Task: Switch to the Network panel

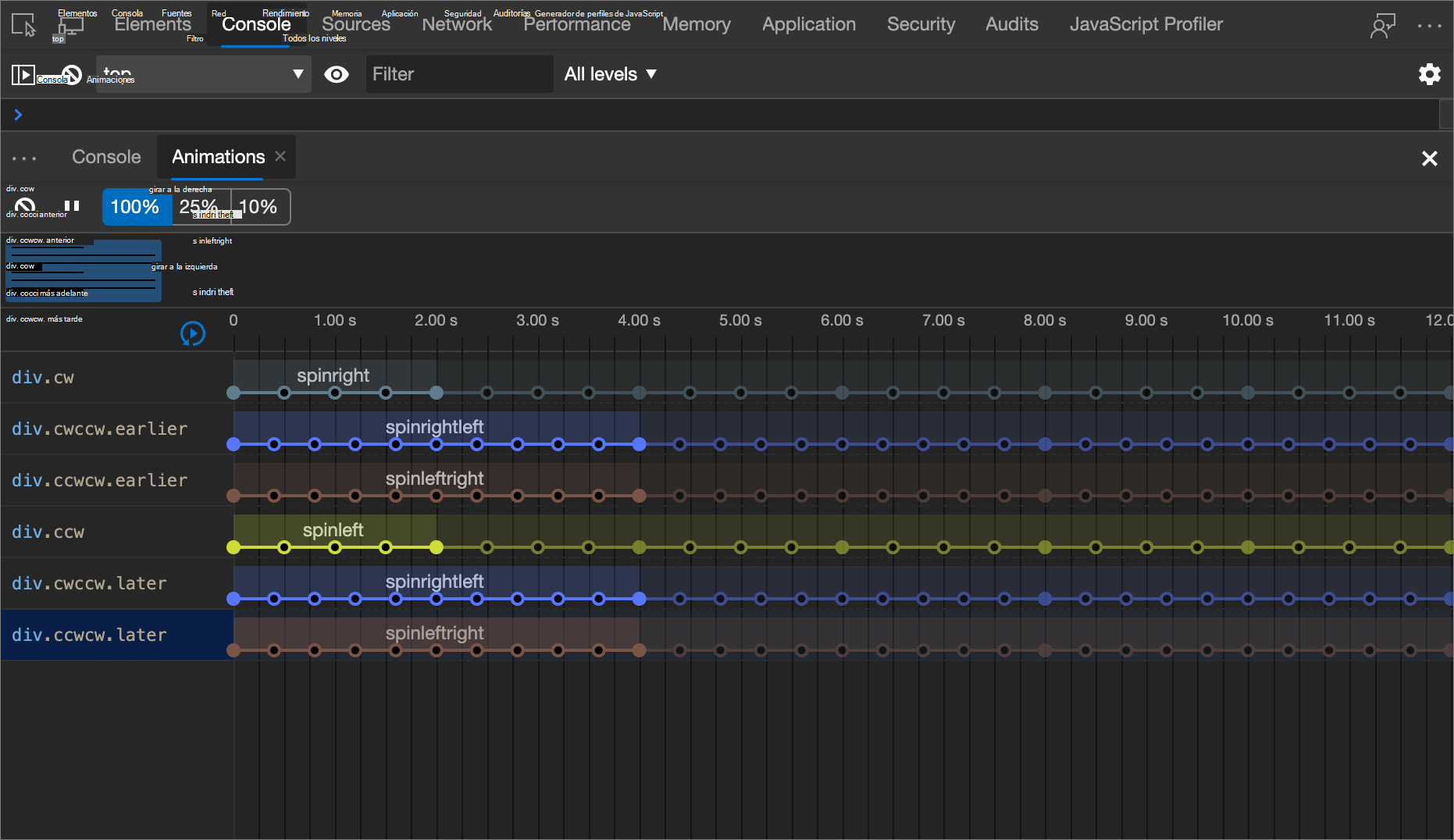Action: (457, 24)
